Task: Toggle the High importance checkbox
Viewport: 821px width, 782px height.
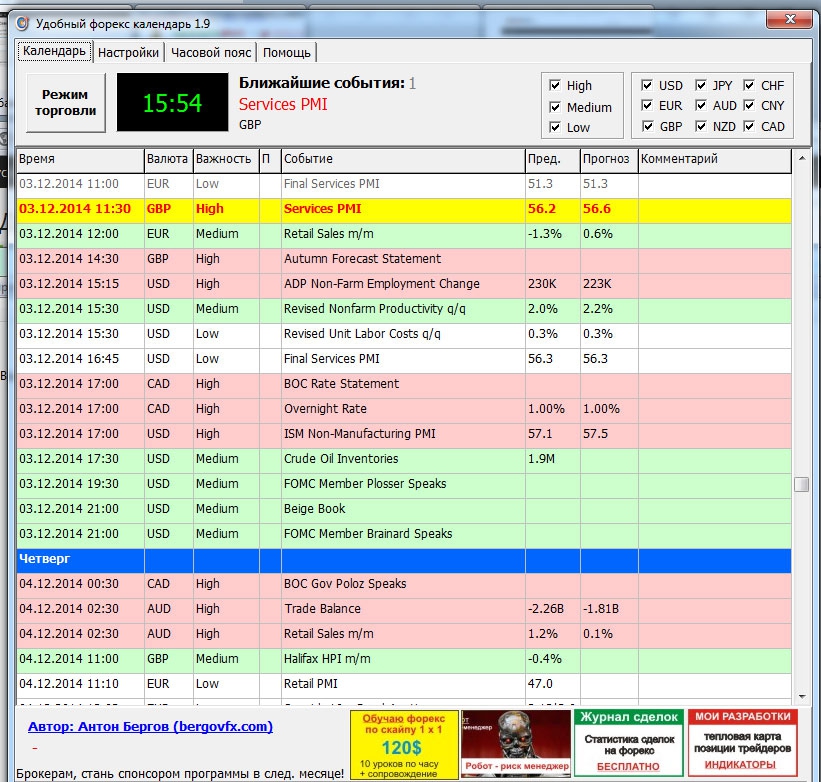Action: click(556, 86)
